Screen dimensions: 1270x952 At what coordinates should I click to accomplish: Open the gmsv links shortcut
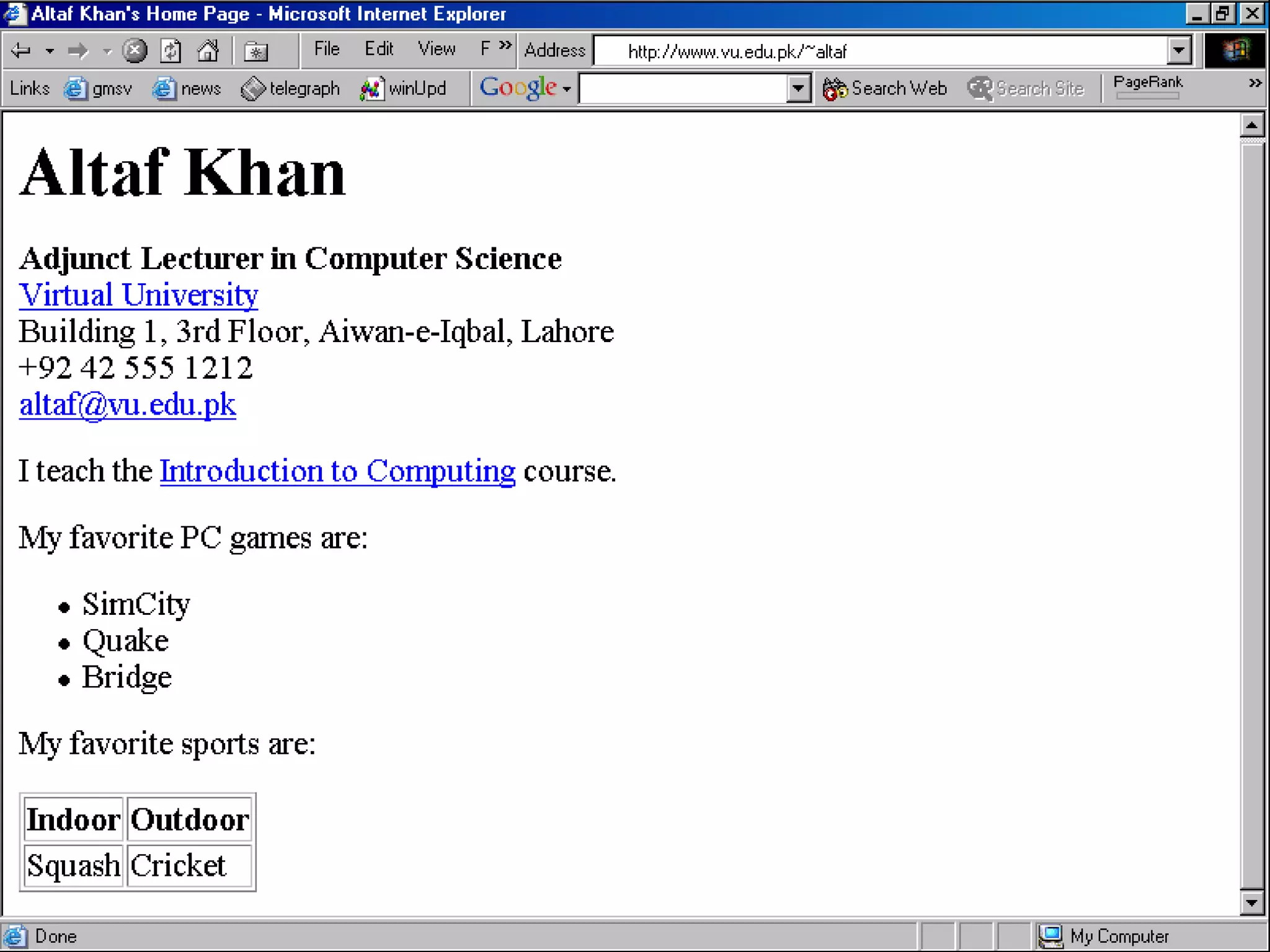click(98, 89)
